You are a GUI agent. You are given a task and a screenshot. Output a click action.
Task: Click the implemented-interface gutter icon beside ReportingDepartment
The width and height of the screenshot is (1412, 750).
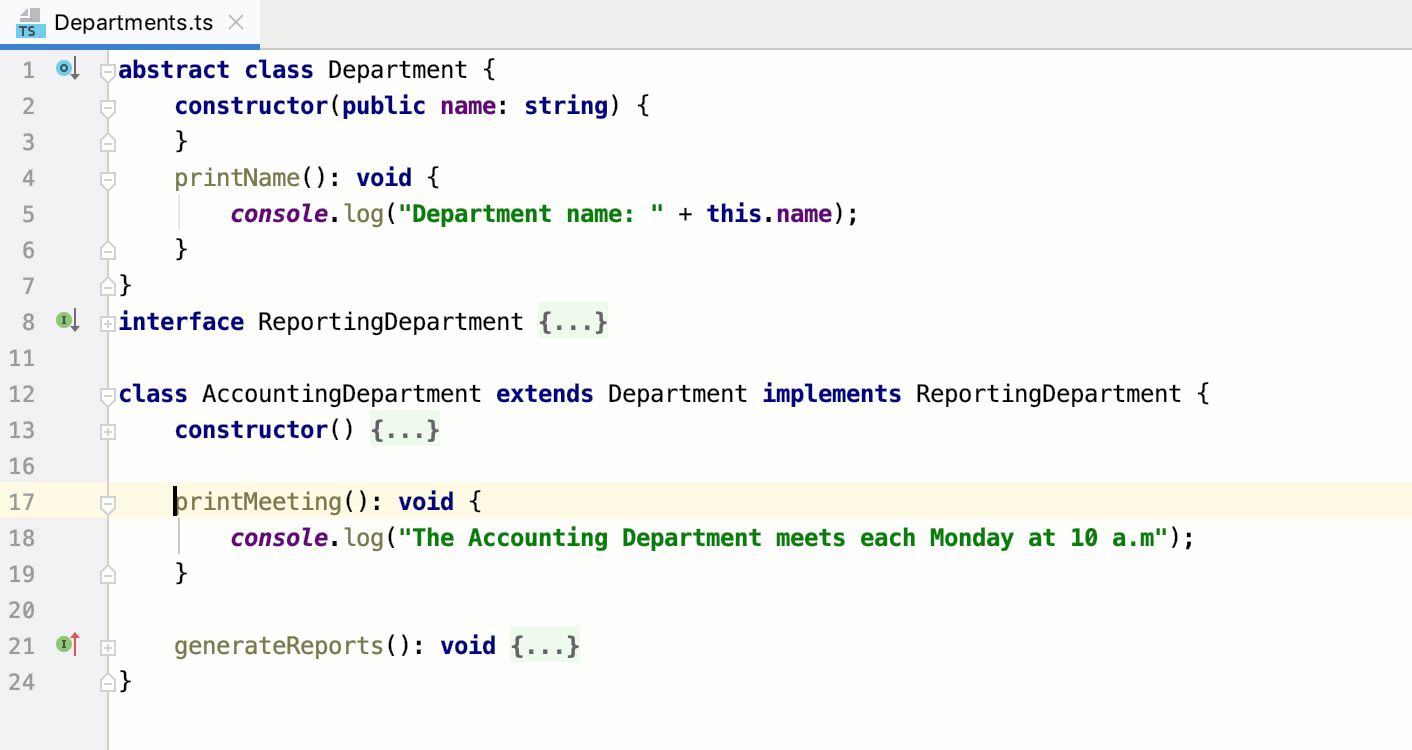(x=66, y=321)
